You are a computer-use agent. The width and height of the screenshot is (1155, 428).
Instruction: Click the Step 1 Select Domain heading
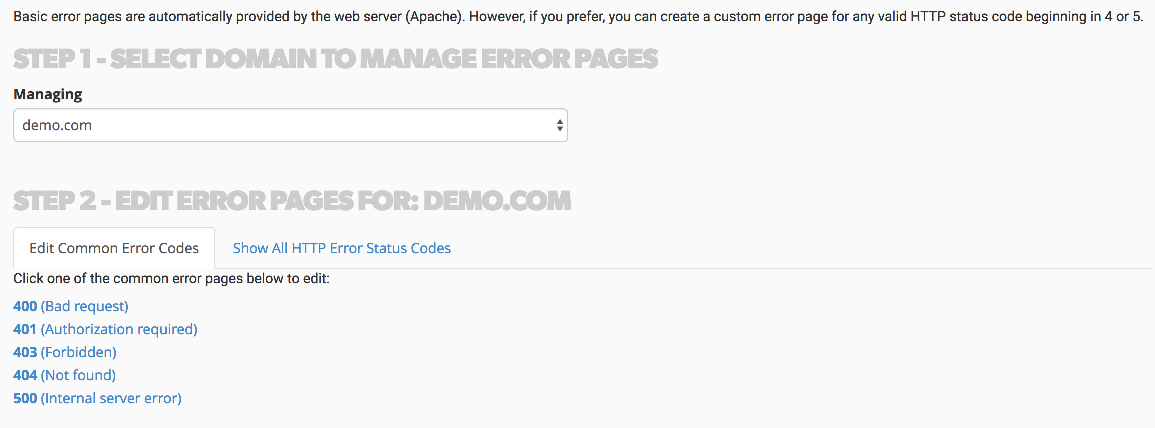[336, 59]
